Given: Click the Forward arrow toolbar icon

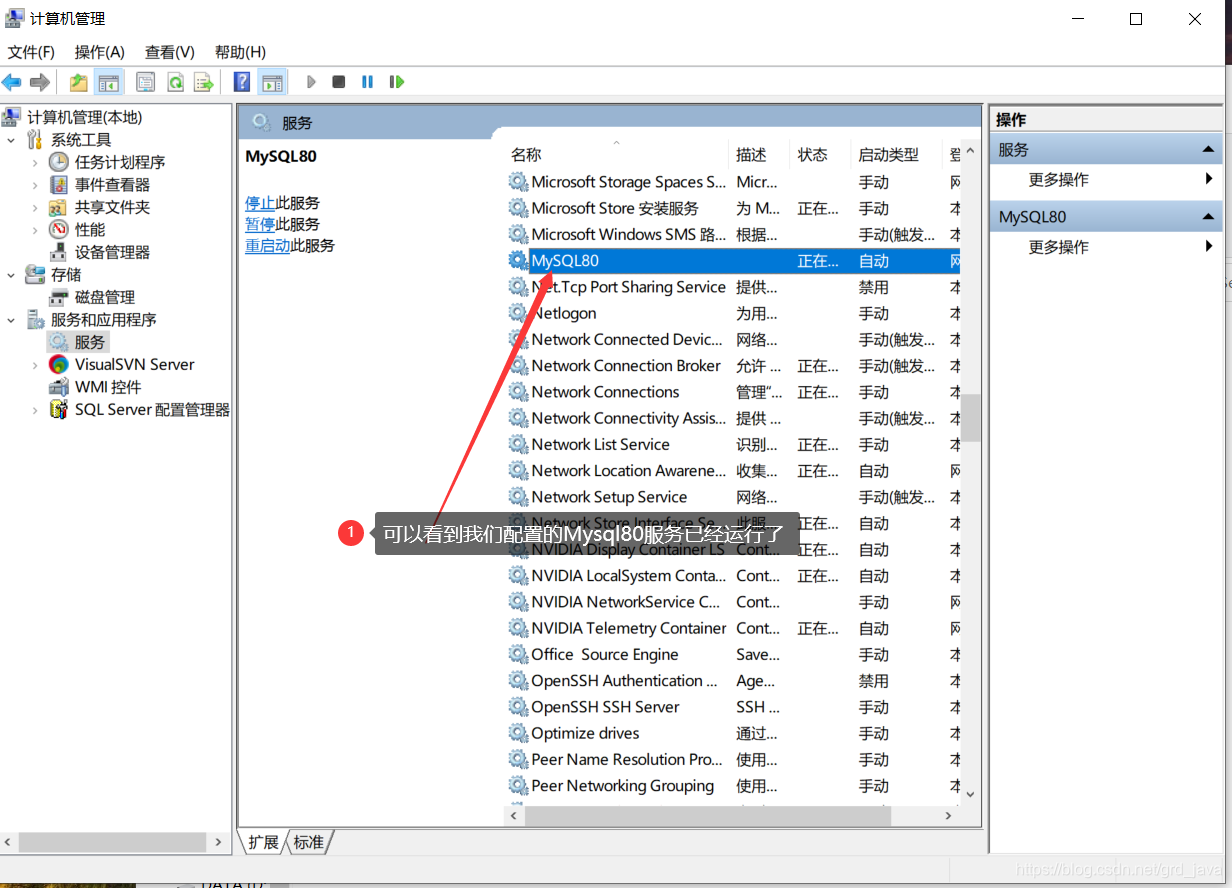Looking at the screenshot, I should tap(40, 82).
